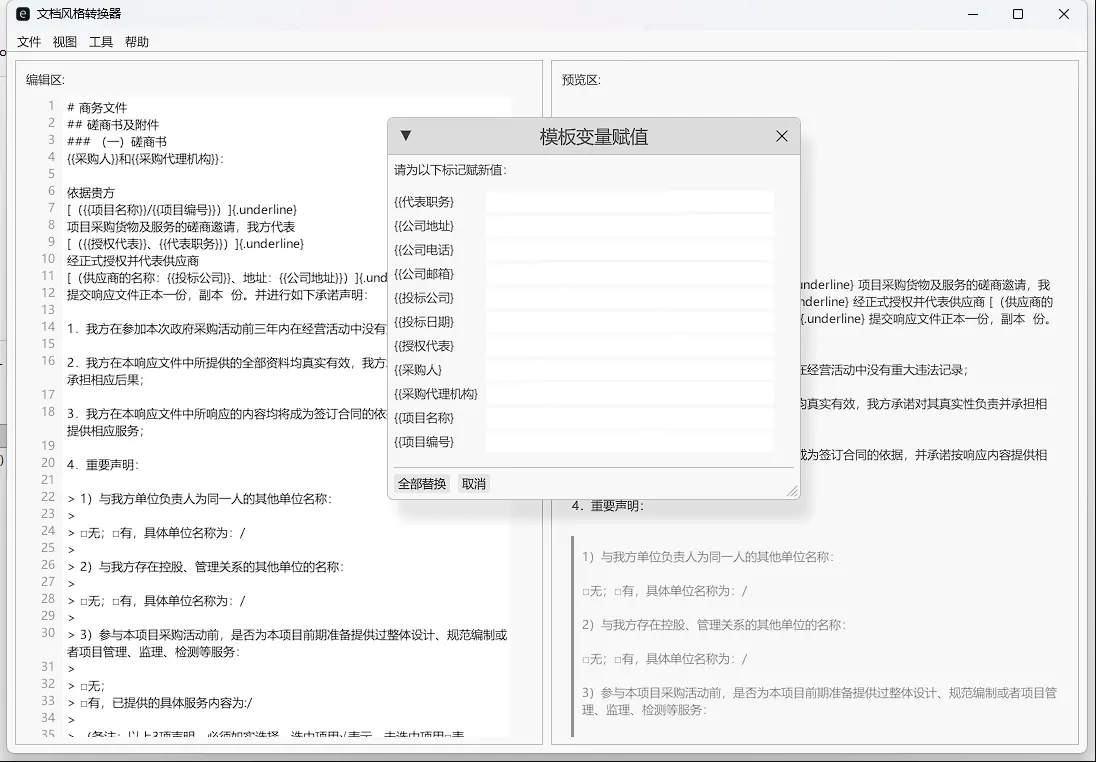Viewport: 1096px width, 762px height.
Task: Collapse the dialog using the ▼ triangle
Action: pyautogui.click(x=406, y=136)
